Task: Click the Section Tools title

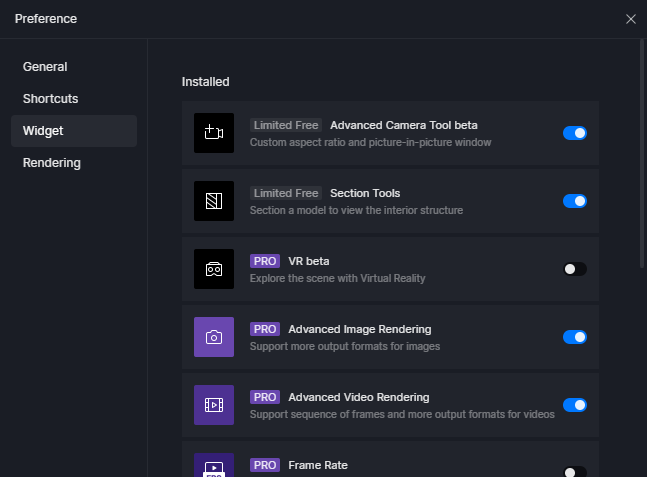Action: (365, 193)
